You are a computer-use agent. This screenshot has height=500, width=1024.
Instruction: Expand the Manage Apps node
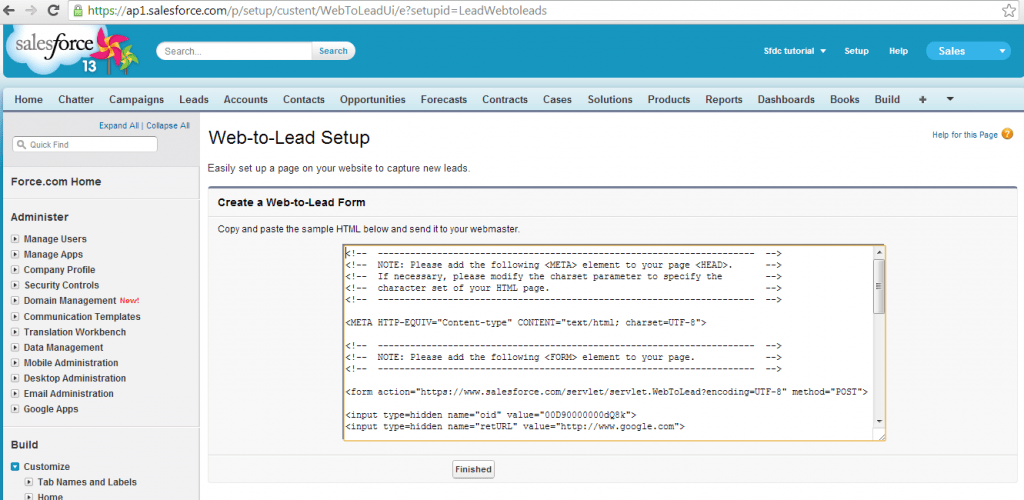tap(15, 255)
